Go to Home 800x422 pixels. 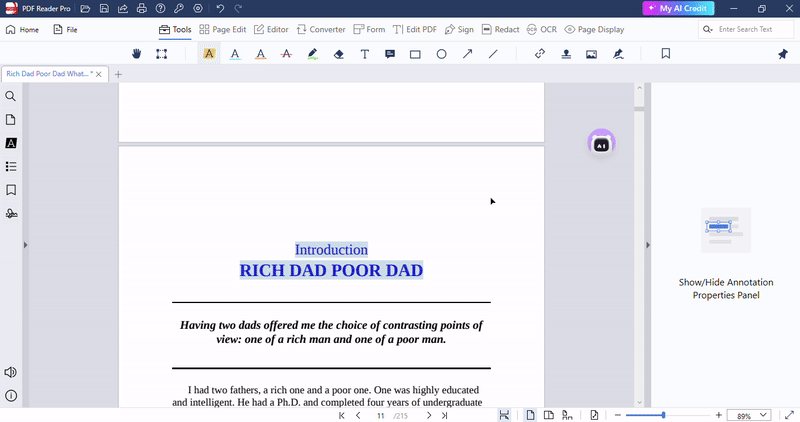(22, 30)
